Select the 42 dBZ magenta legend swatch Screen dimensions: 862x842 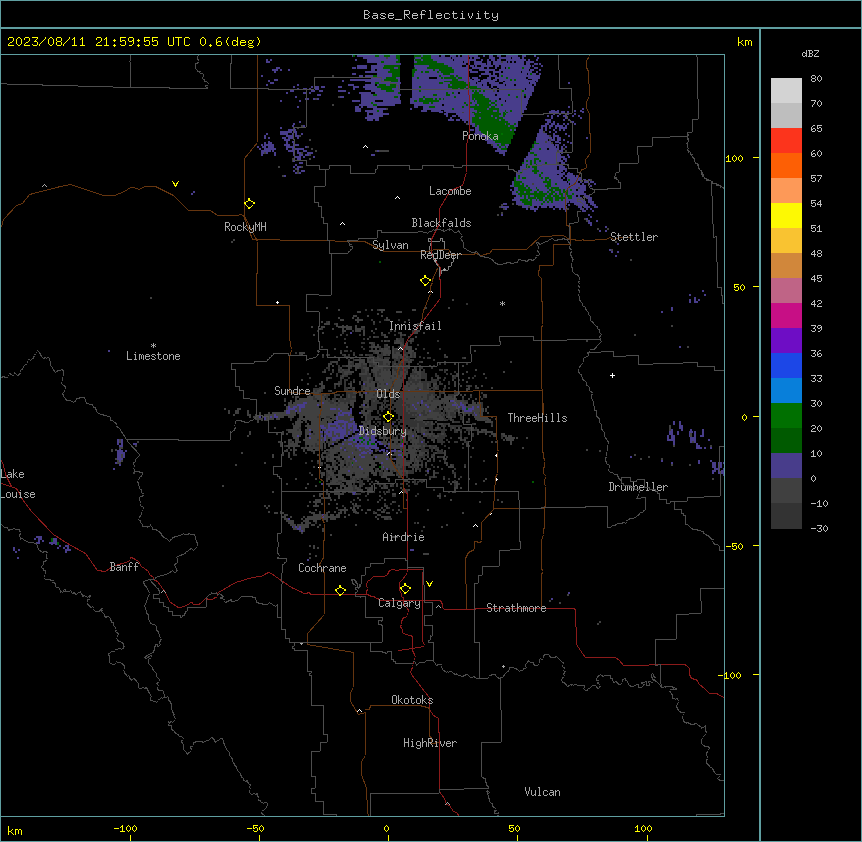point(786,315)
